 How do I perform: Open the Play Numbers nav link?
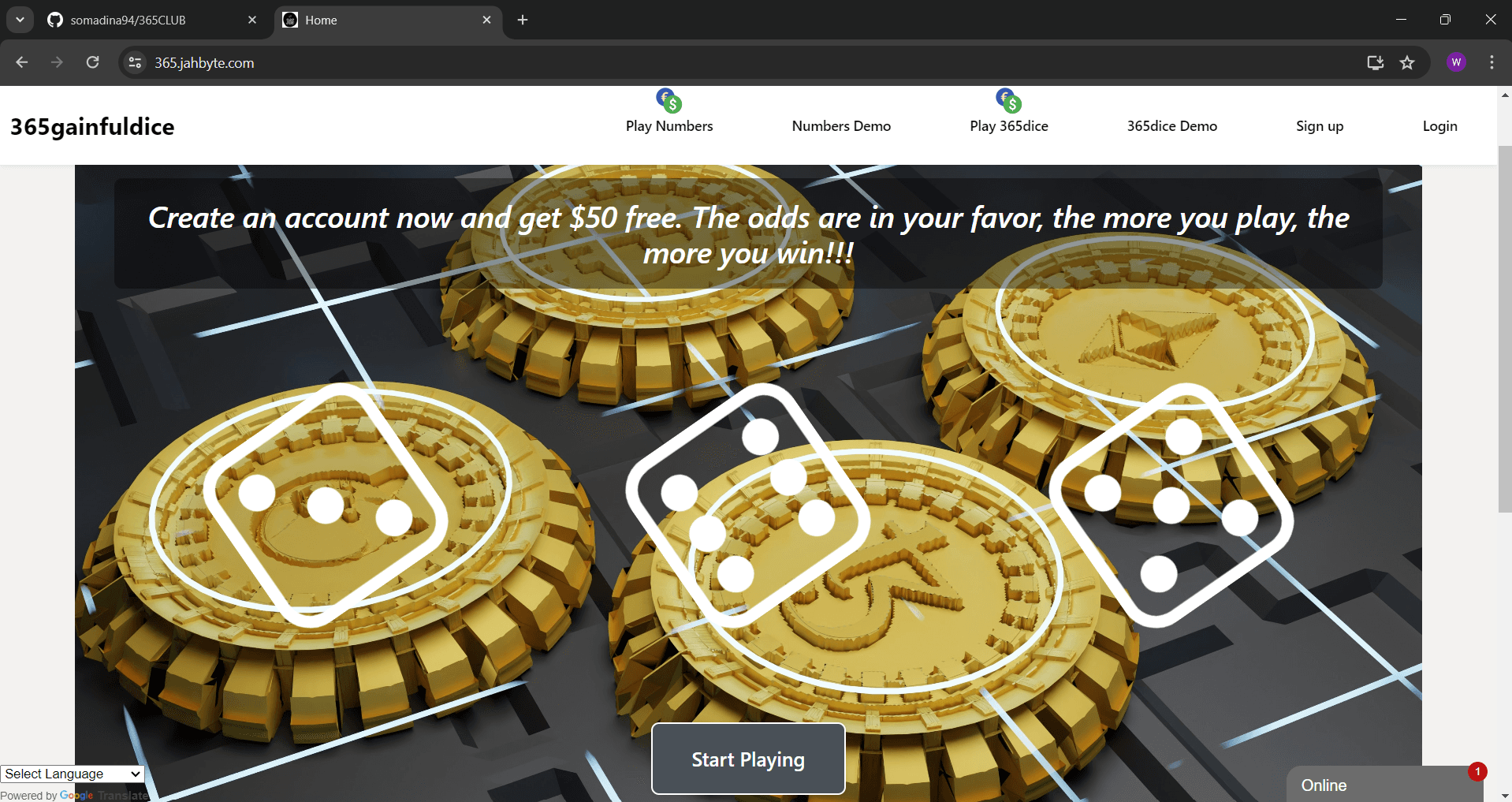tap(669, 126)
